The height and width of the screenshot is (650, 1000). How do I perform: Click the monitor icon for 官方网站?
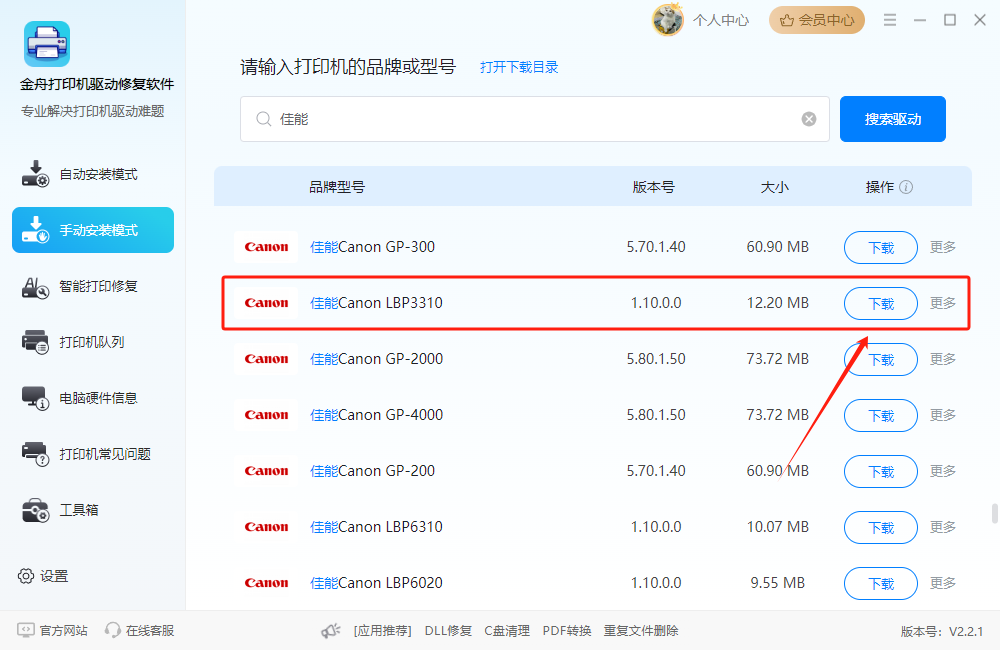[26, 630]
